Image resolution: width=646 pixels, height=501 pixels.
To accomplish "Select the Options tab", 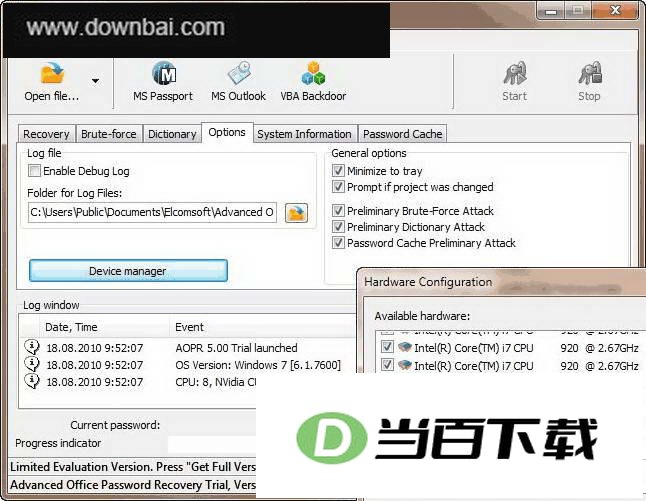I will [x=227, y=132].
